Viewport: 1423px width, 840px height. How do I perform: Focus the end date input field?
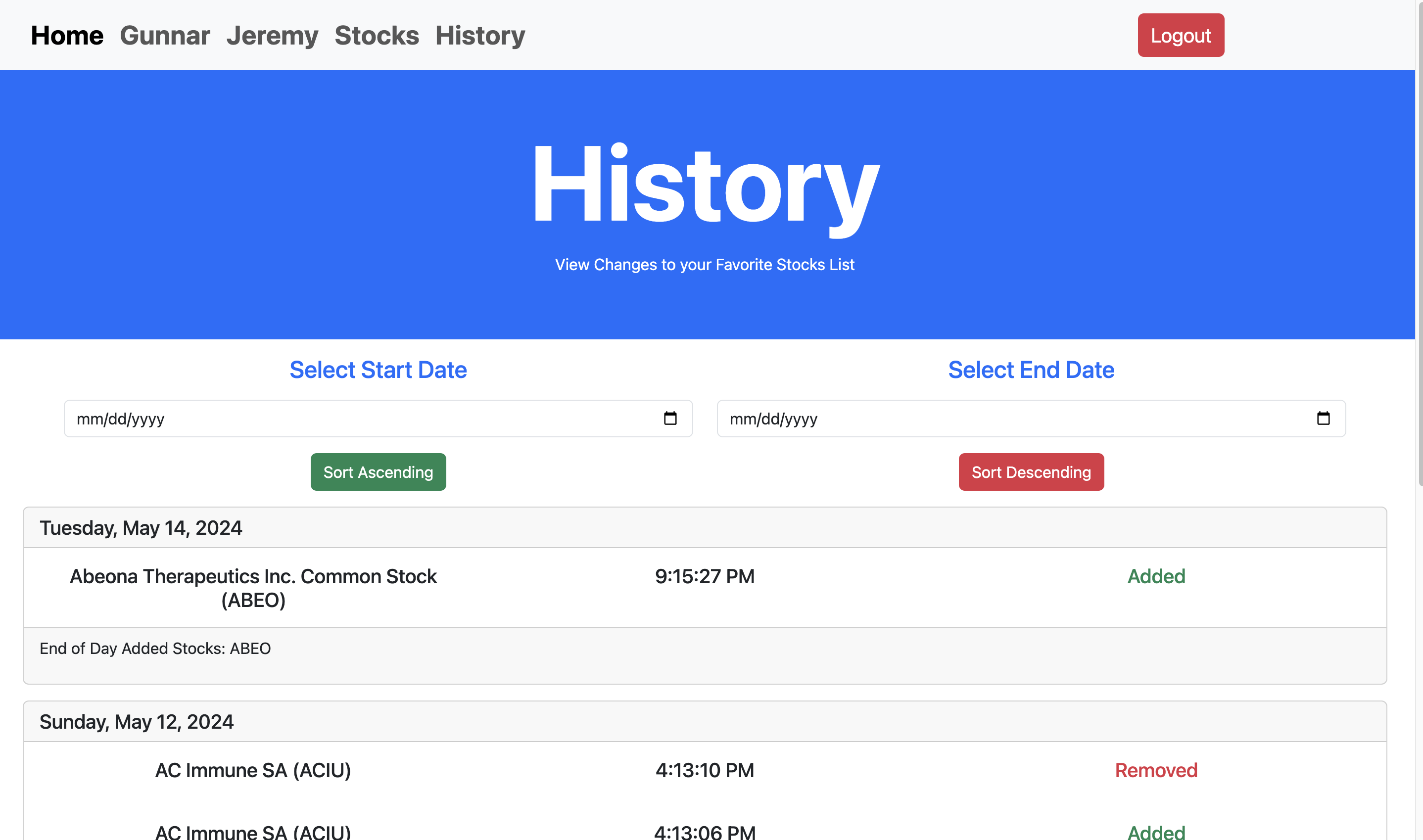tap(1031, 419)
